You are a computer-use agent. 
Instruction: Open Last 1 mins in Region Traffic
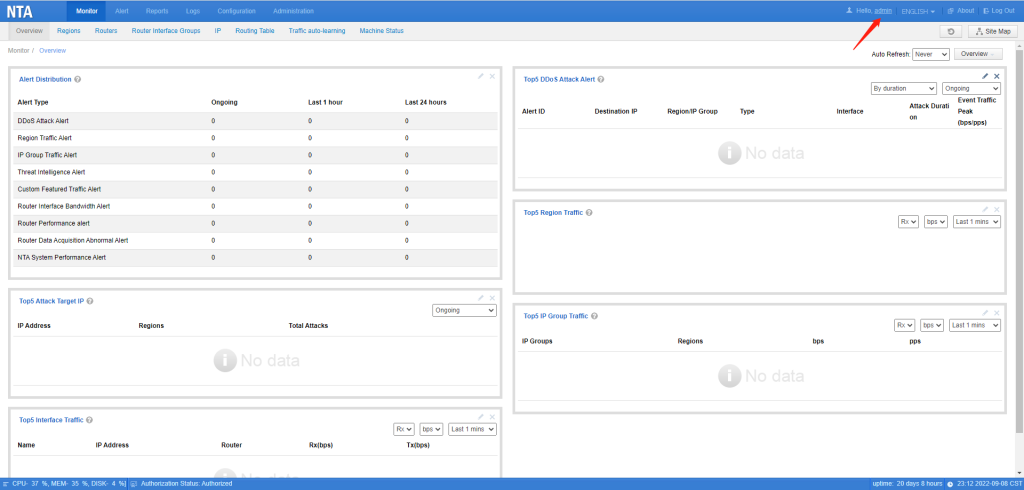[x=976, y=222]
